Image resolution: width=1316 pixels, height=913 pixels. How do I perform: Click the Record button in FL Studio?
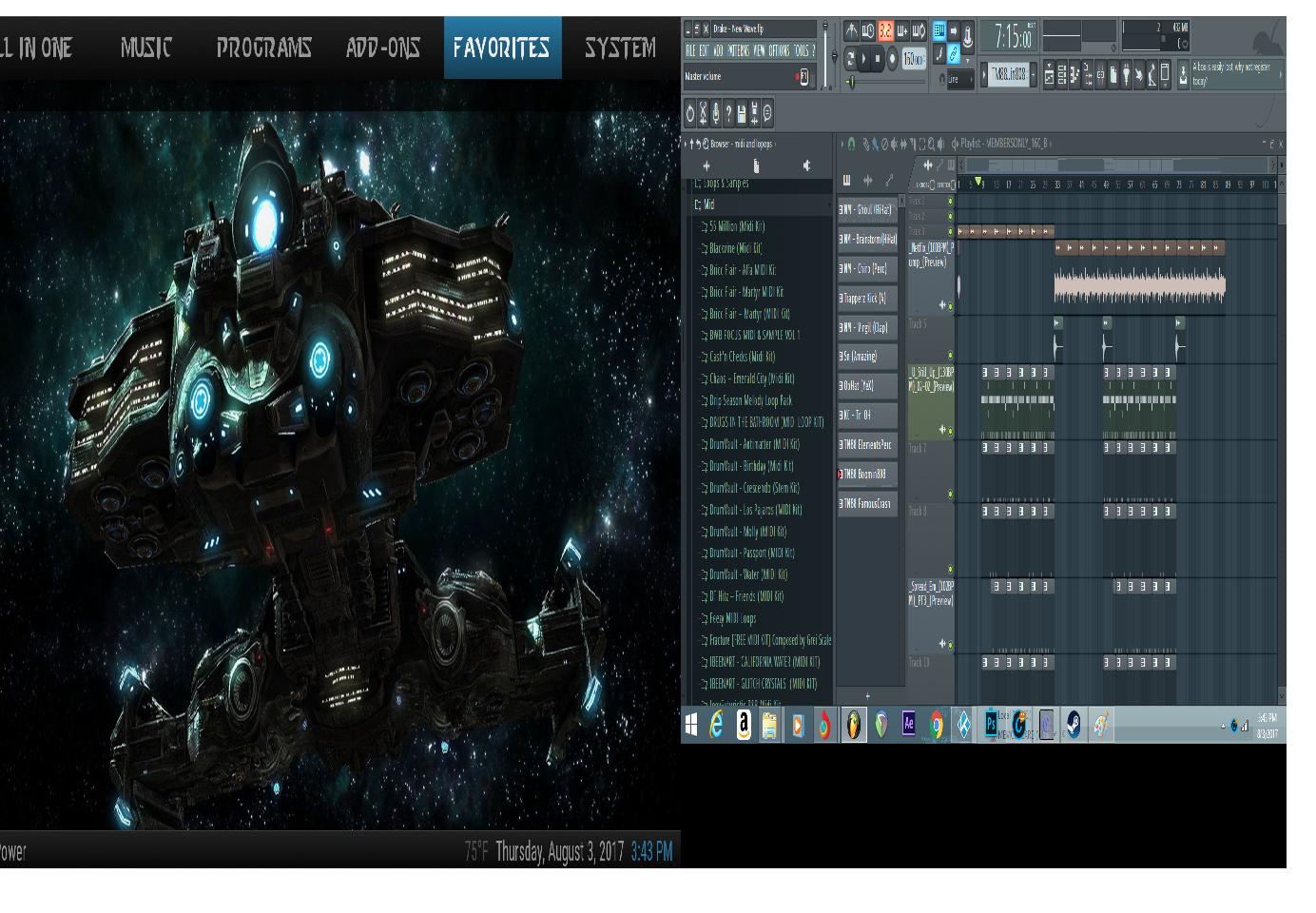point(893,59)
